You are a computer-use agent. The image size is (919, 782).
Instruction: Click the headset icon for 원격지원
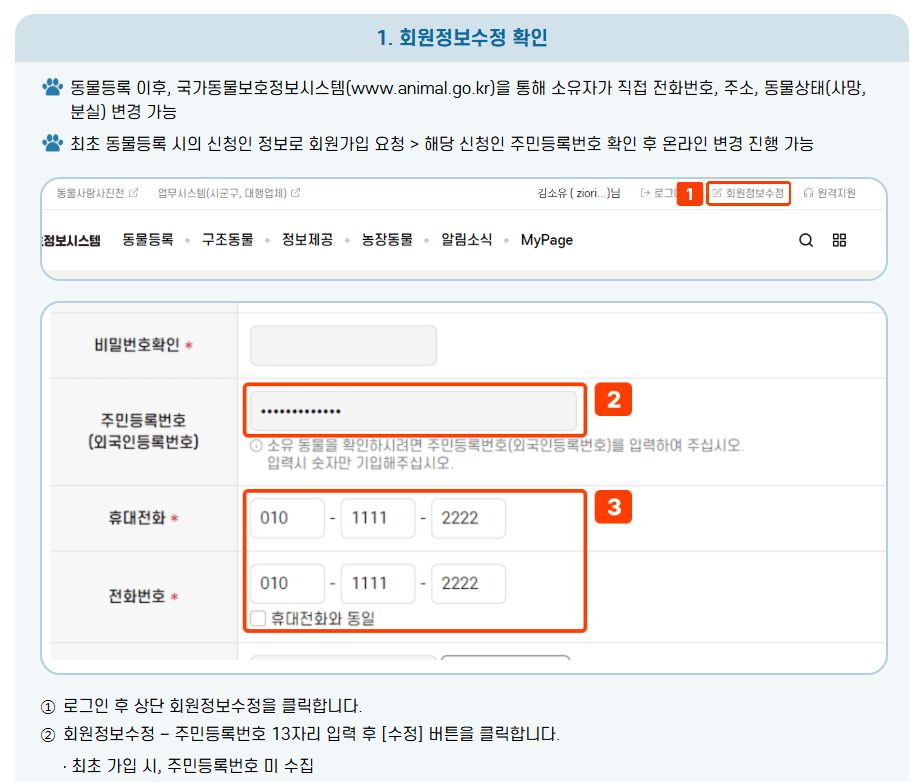click(x=809, y=194)
